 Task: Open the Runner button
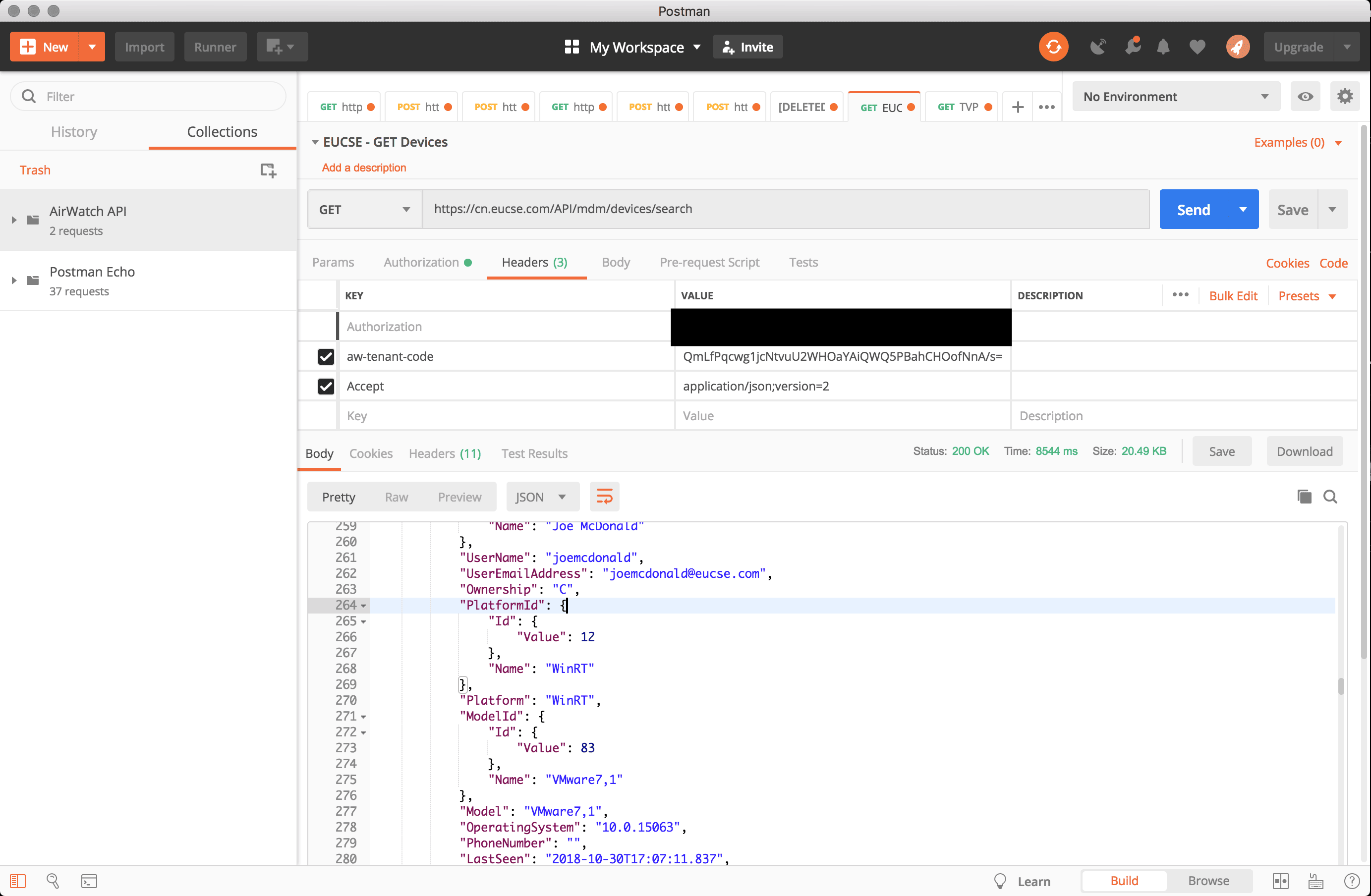coord(216,47)
